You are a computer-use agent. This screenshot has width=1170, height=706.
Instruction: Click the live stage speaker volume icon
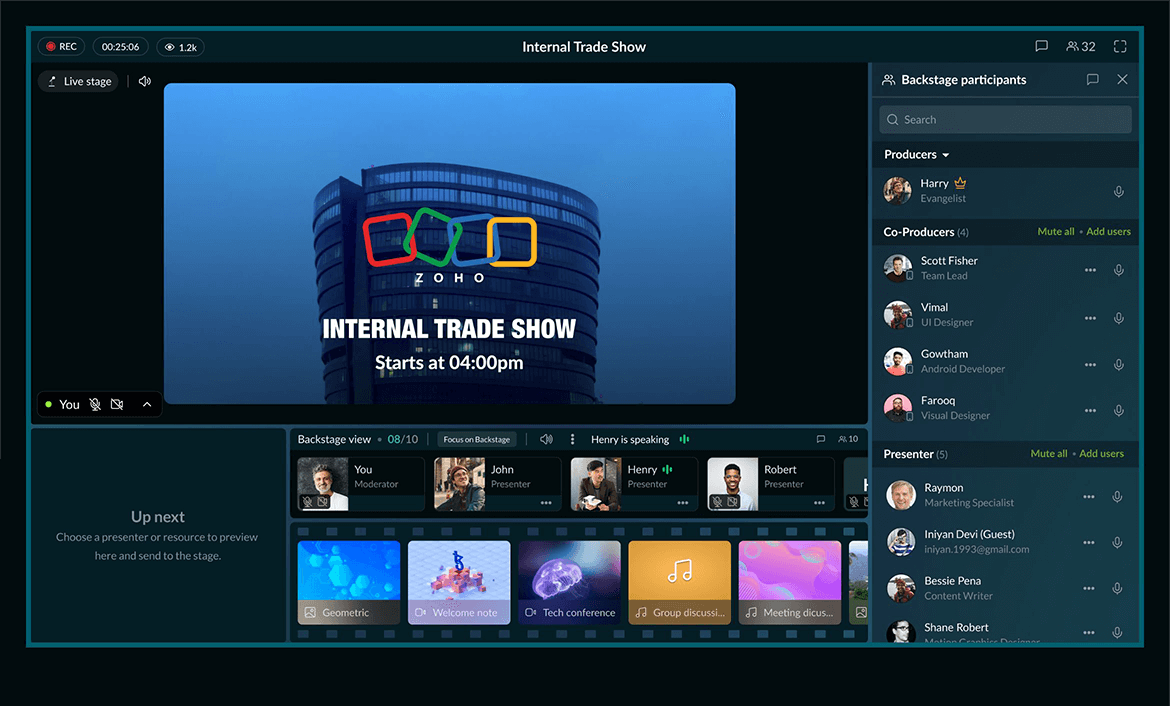145,81
